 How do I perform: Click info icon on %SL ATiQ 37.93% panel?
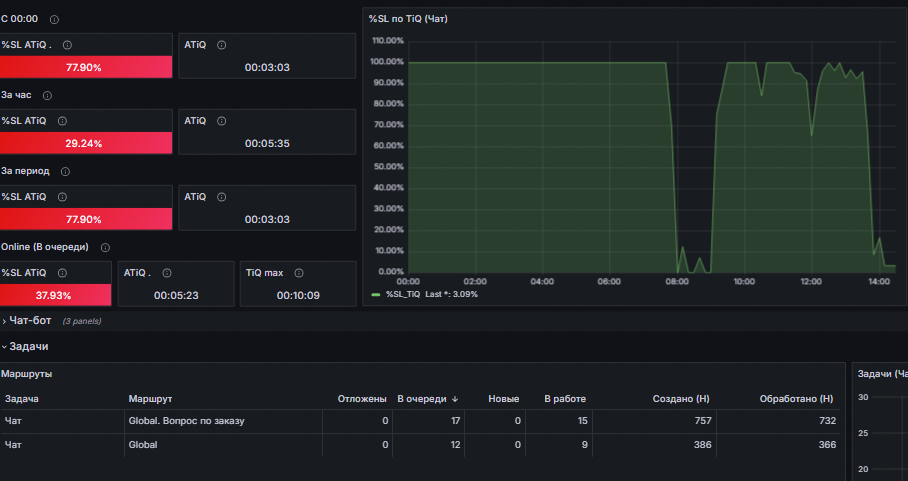pos(62,273)
